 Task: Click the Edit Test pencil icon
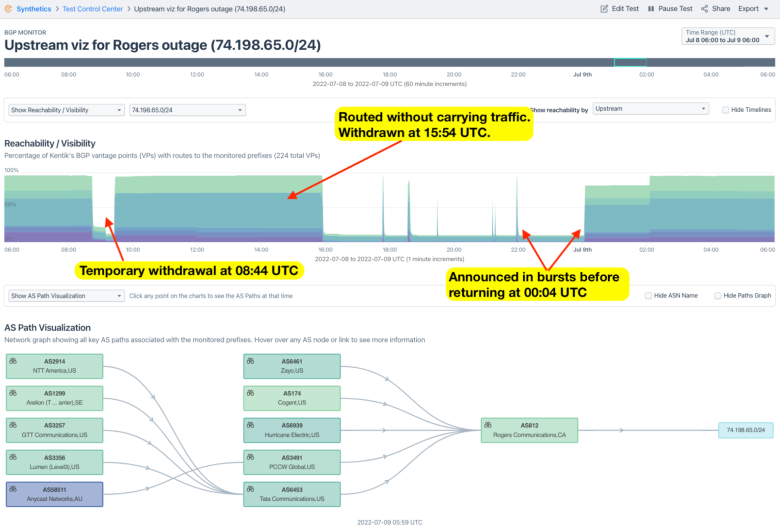click(604, 8)
